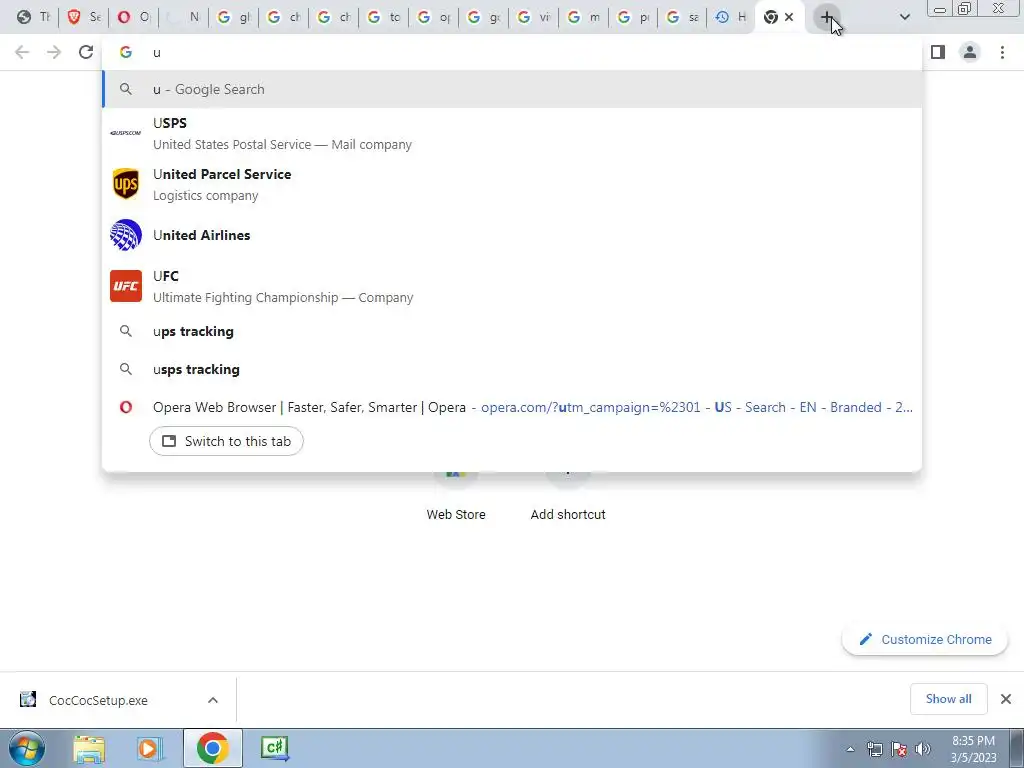Click the UPS shield logo
This screenshot has width=1024, height=768.
coord(125,184)
